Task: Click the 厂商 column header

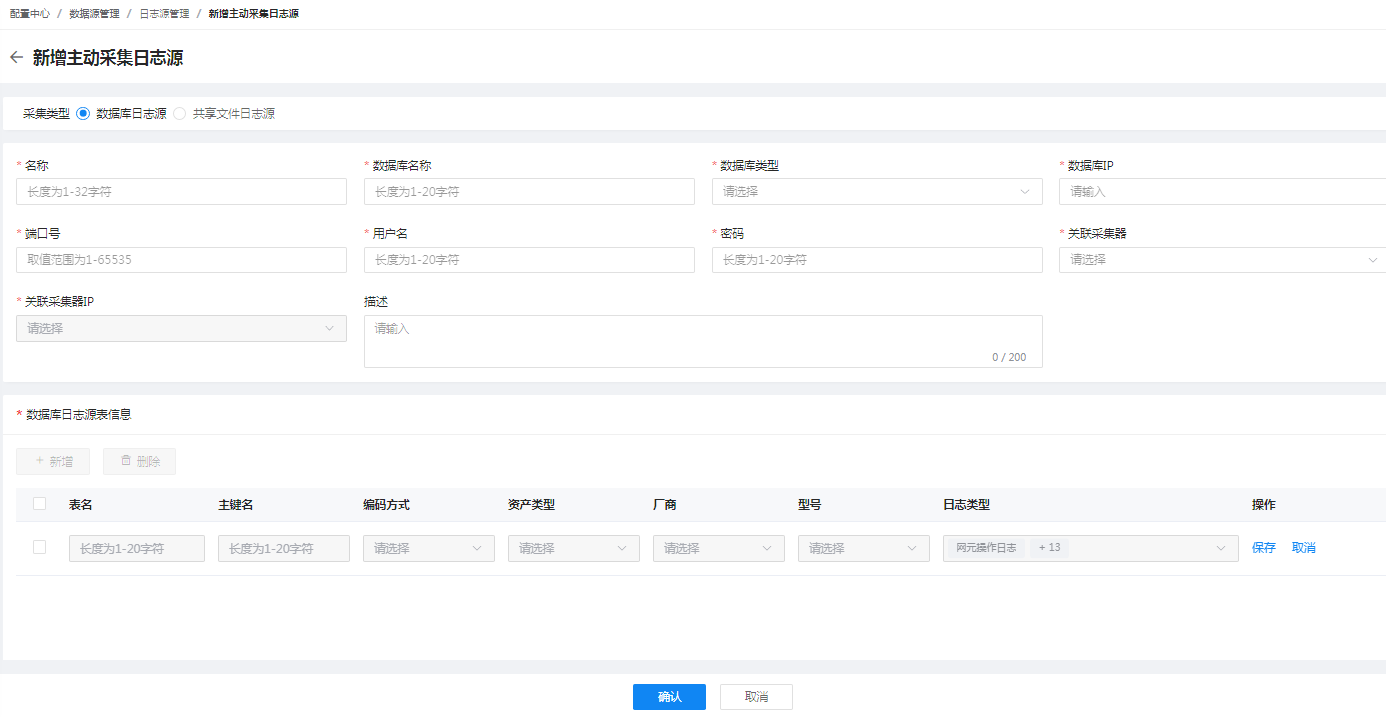Action: click(665, 505)
